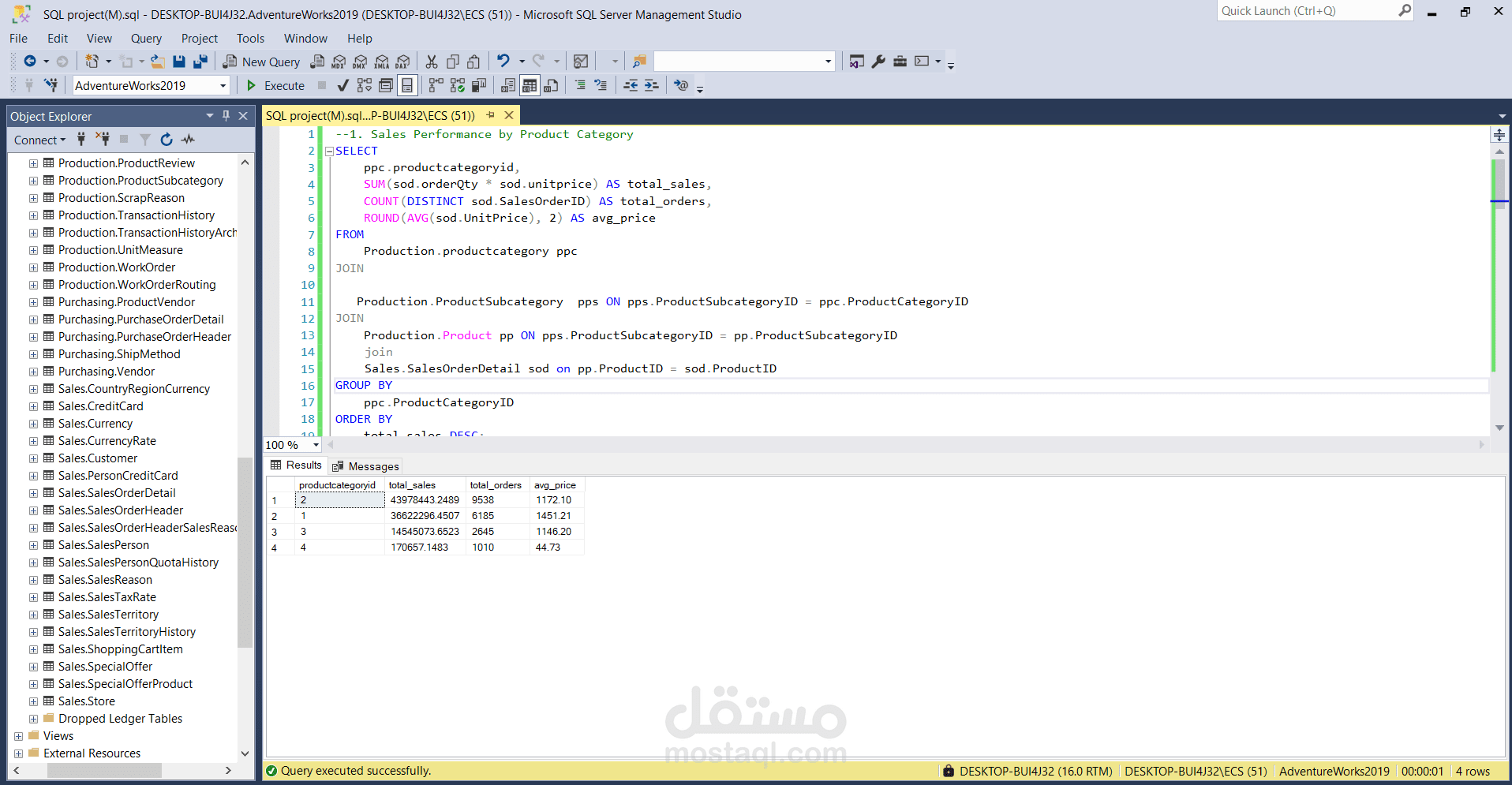Viewport: 1512px width, 785px height.
Task: Click the Navigate Backward arrow icon
Action: [x=30, y=62]
